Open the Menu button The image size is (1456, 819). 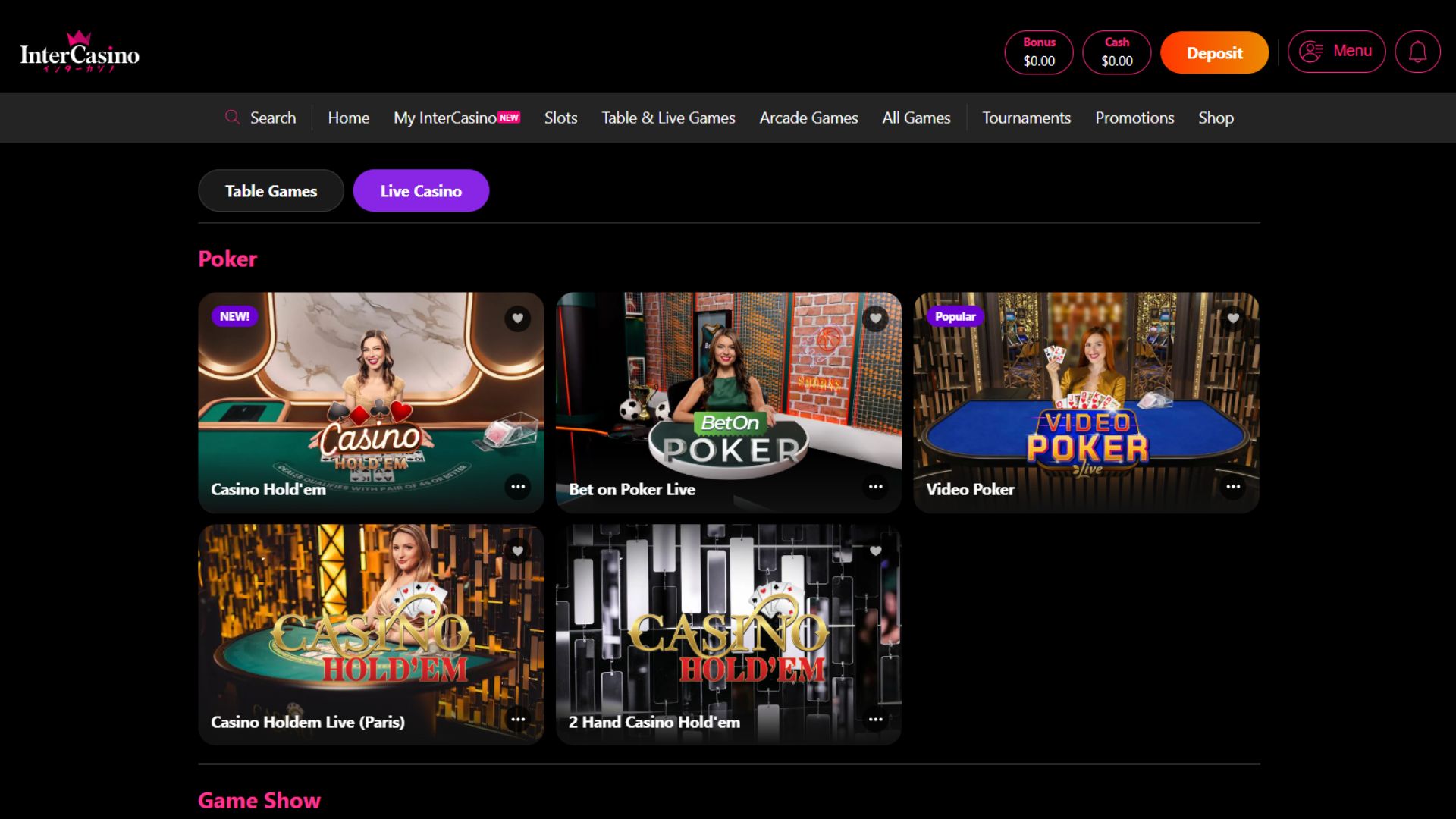pos(1336,52)
